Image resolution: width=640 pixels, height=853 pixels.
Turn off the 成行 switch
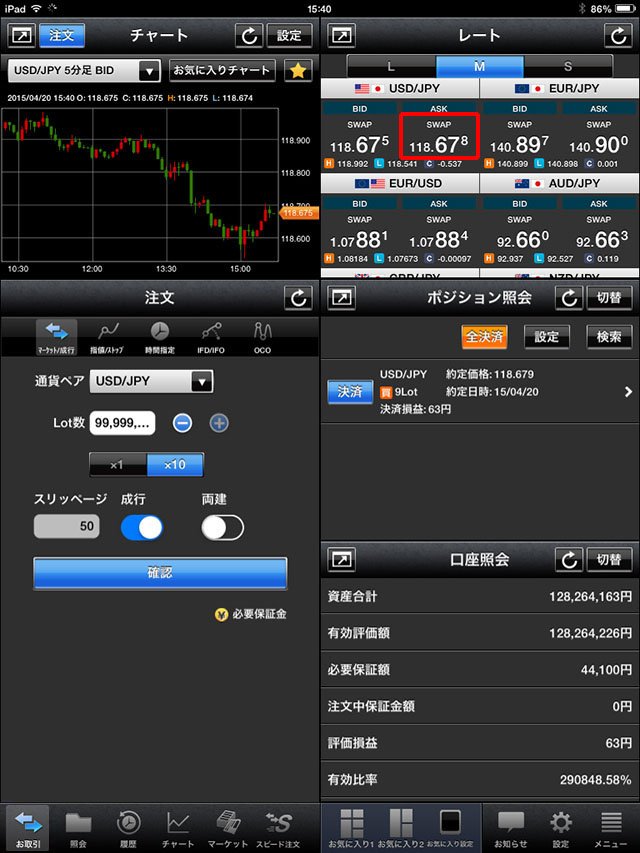(x=141, y=527)
